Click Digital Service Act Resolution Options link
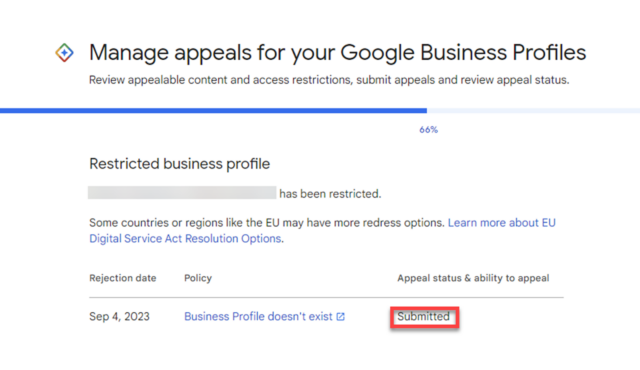 (x=185, y=239)
